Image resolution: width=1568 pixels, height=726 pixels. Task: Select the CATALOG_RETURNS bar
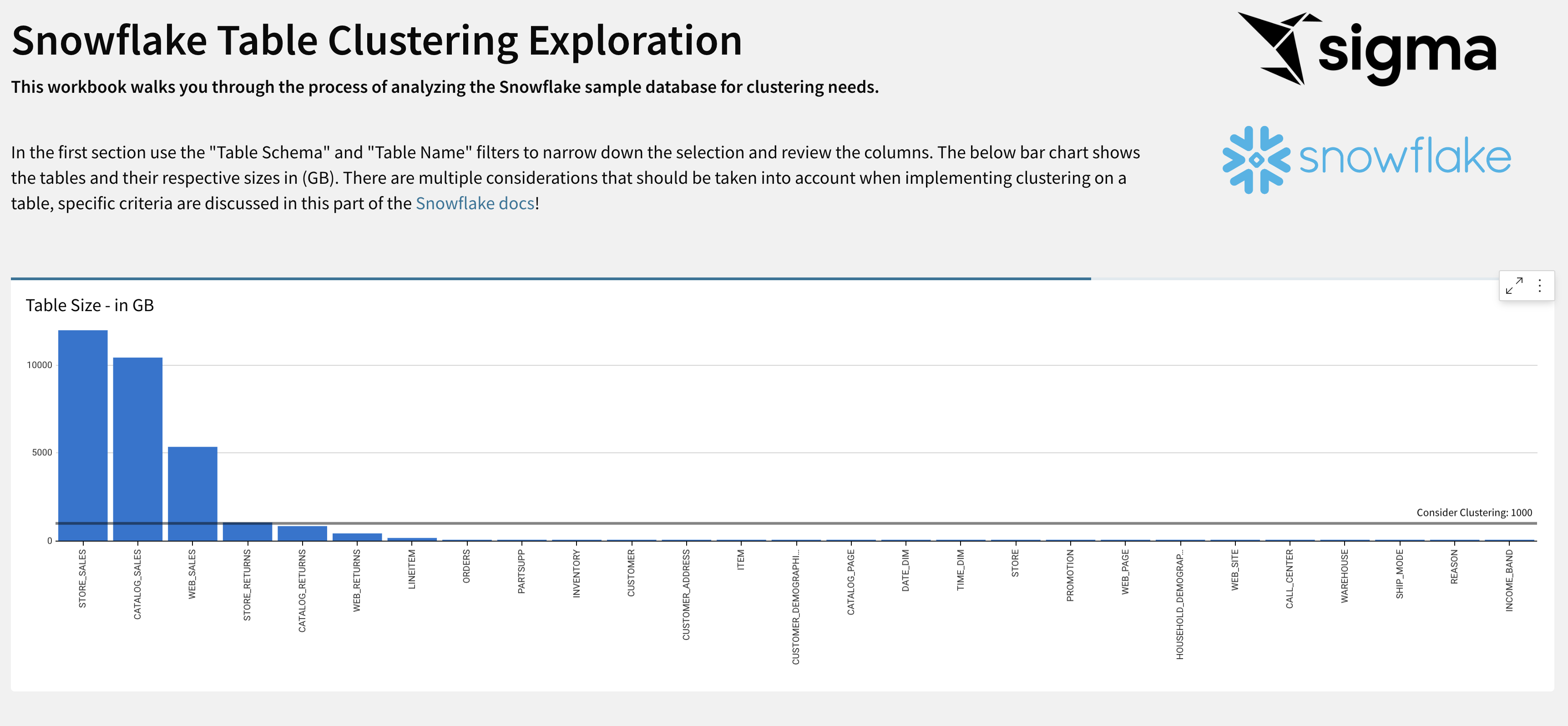[302, 534]
